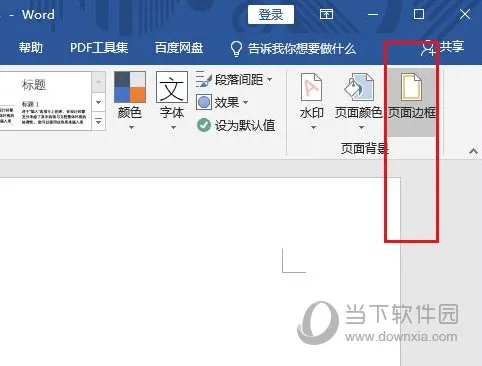Screen dimensions: 482x366
Task: Click the Share (共享) button
Action: point(442,47)
